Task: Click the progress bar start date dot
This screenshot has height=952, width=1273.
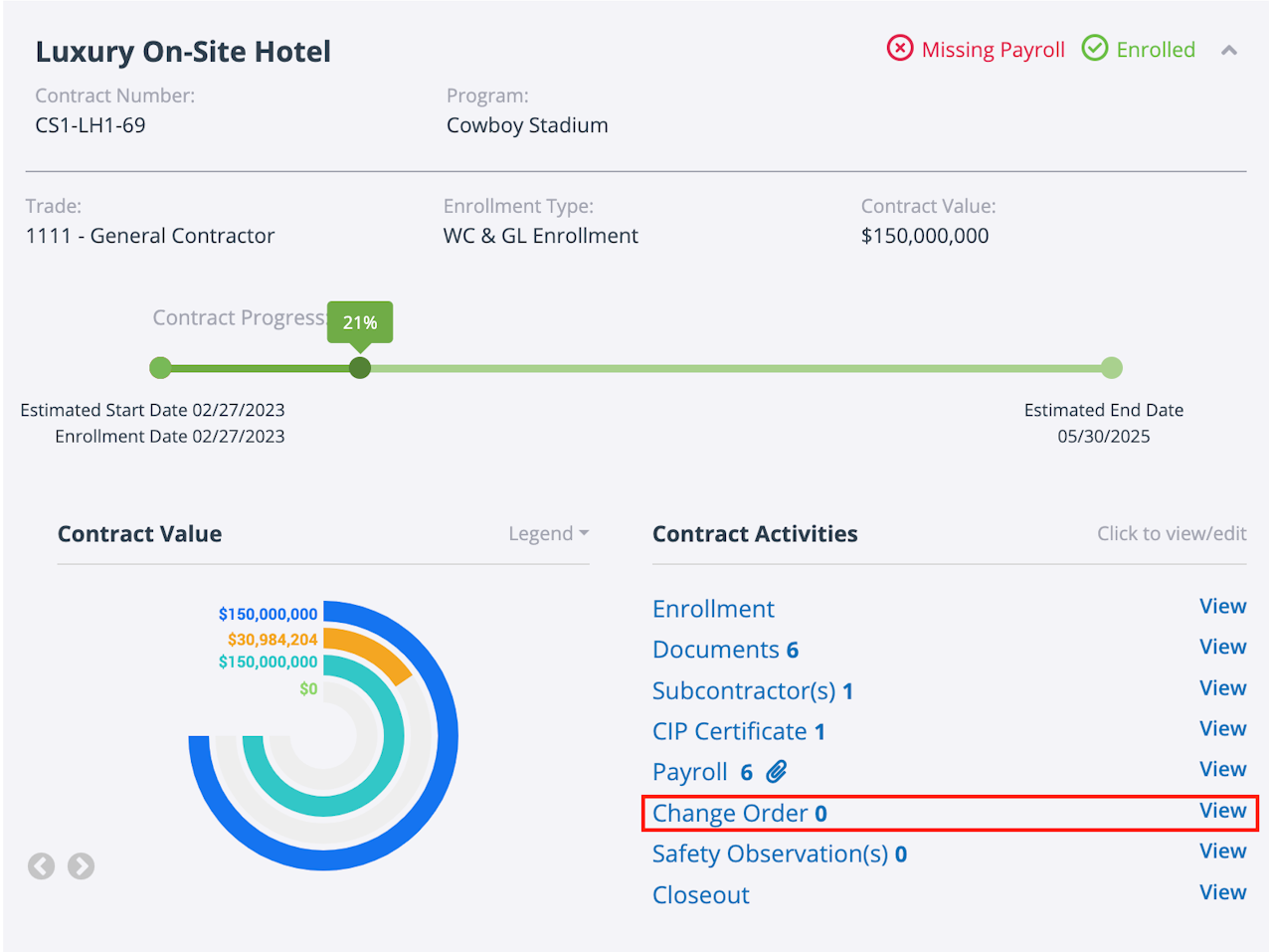Action: (160, 368)
